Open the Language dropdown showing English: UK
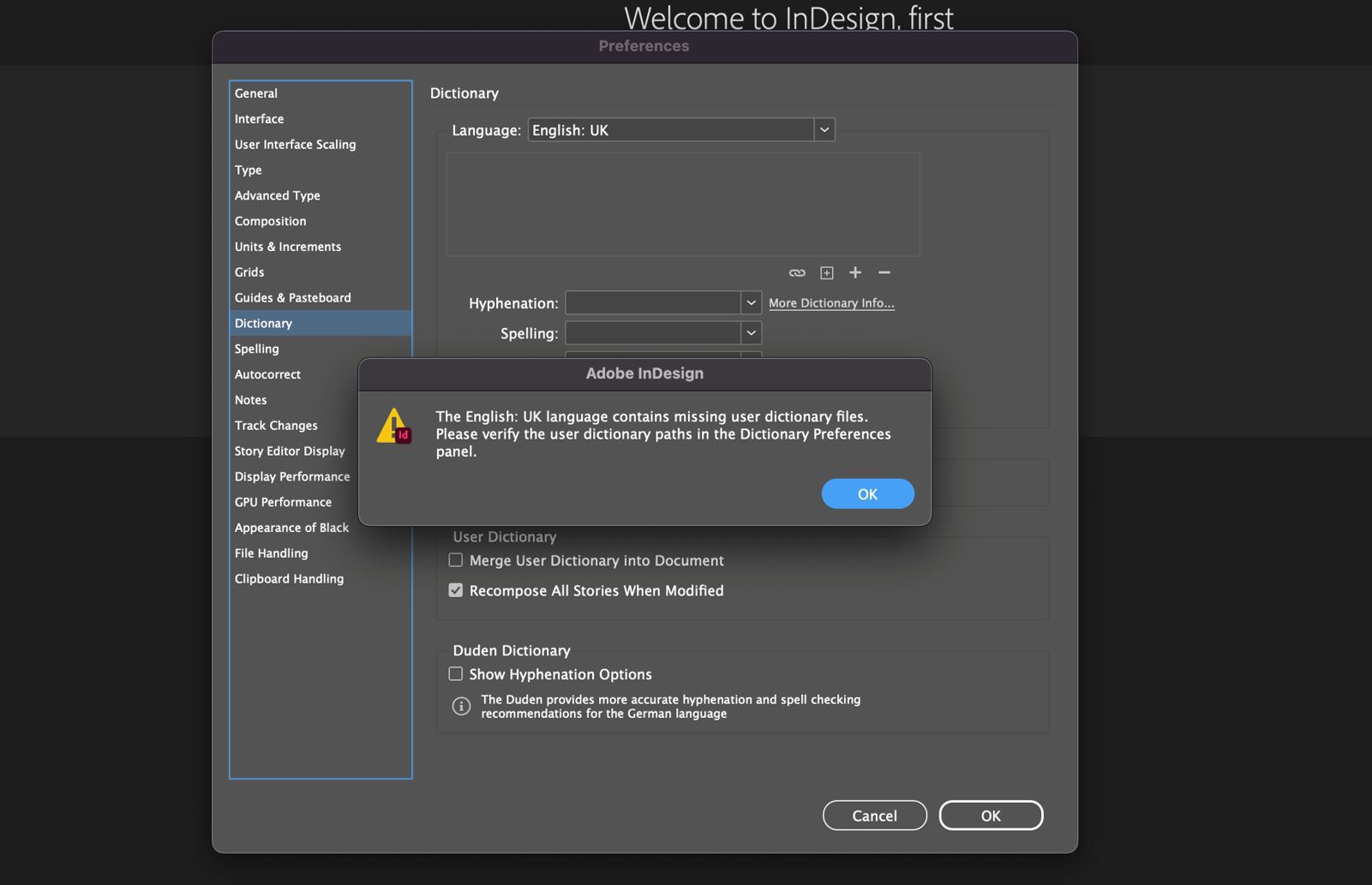Screen dimensions: 1372x885 681,130
